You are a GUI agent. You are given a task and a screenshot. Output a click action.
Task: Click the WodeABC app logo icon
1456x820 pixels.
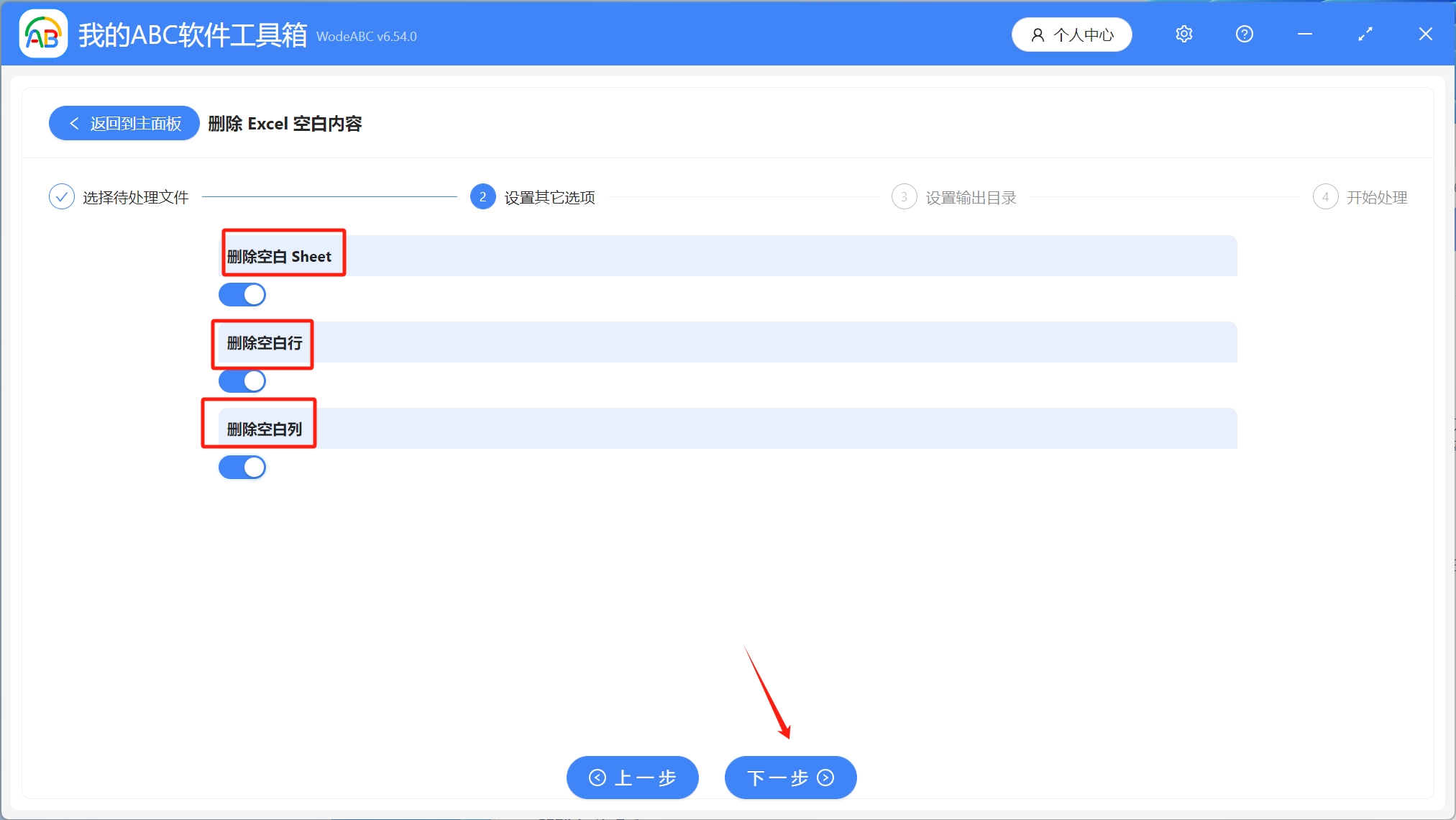43,34
